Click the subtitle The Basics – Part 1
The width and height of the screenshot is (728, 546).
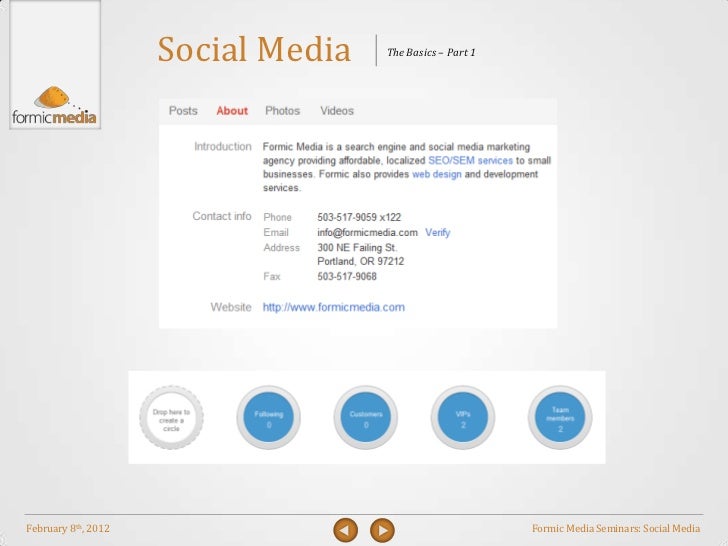(431, 52)
